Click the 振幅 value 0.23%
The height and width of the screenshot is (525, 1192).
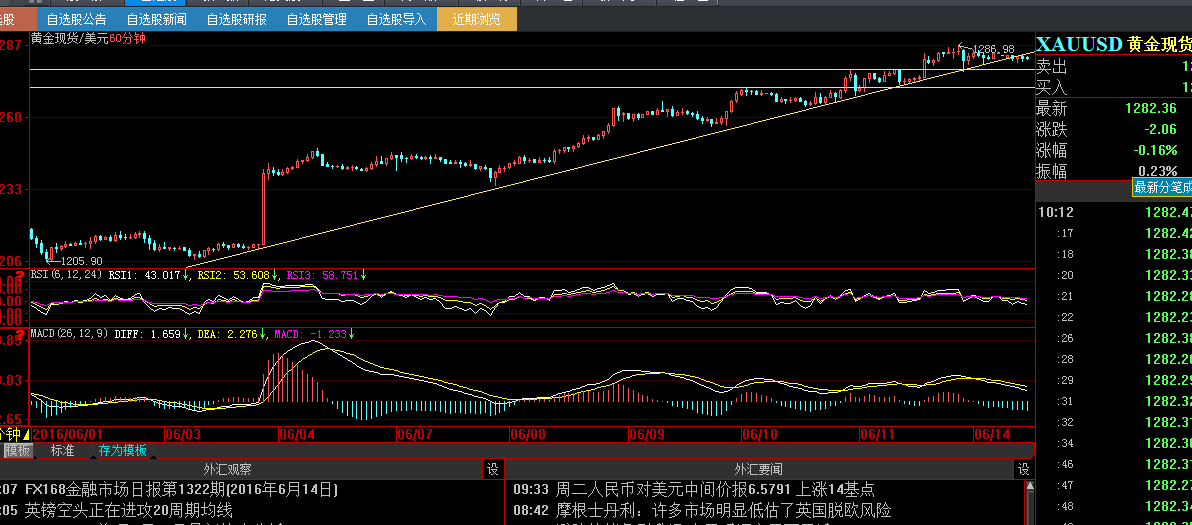point(1159,171)
